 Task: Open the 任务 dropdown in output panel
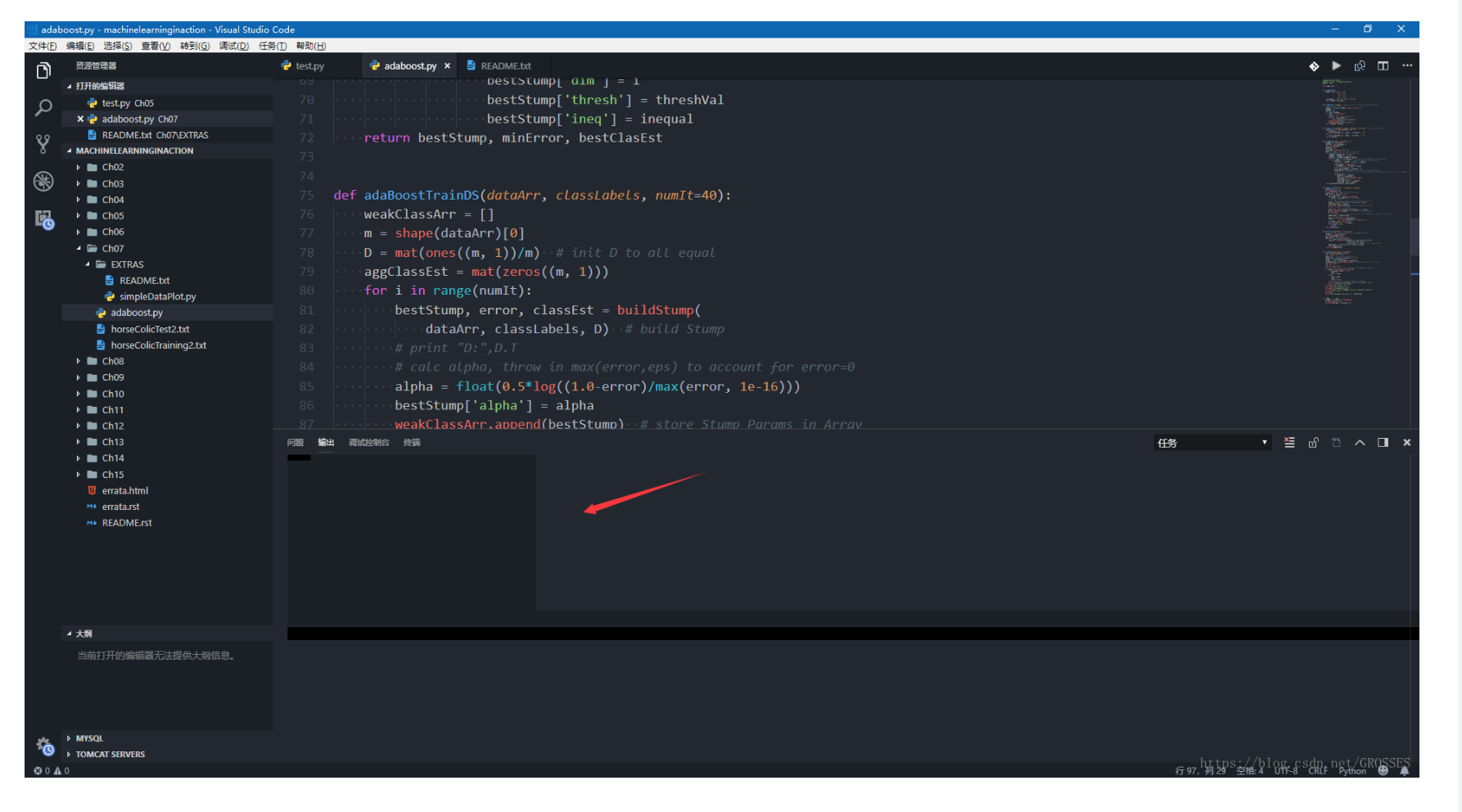pyautogui.click(x=1212, y=442)
